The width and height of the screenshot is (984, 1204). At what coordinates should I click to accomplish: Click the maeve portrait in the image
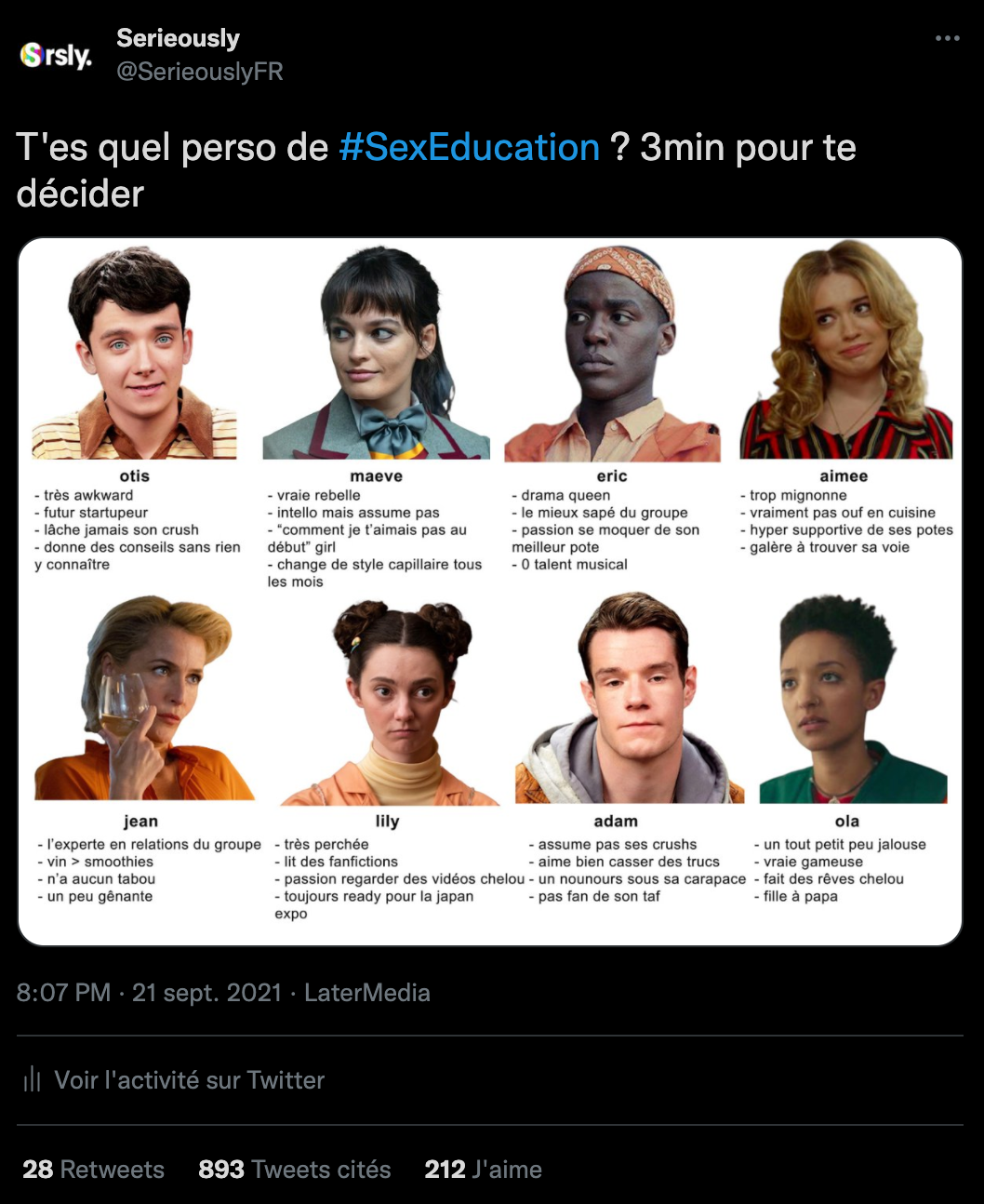point(376,353)
